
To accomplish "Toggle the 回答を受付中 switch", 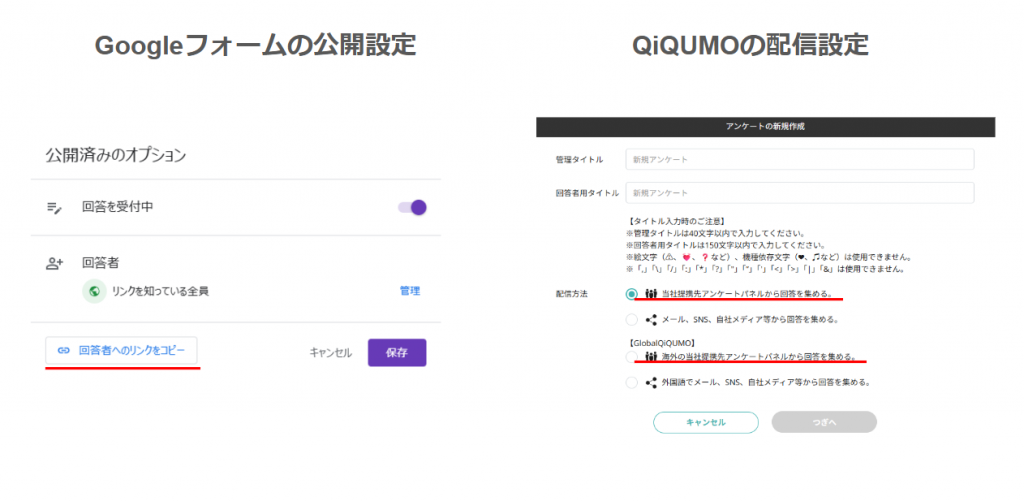I will pyautogui.click(x=412, y=207).
